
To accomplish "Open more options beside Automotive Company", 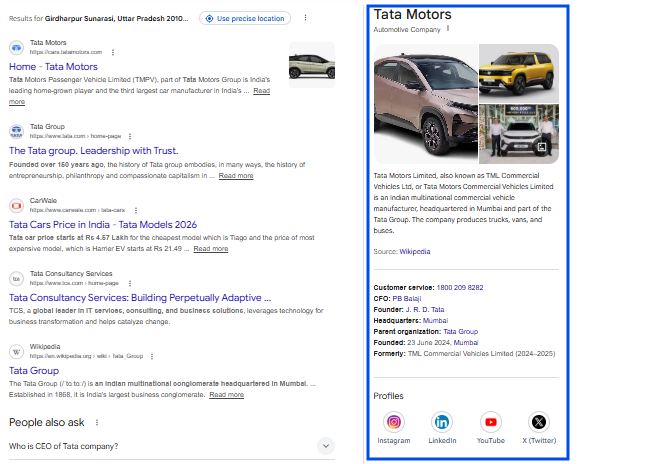I will coord(448,29).
